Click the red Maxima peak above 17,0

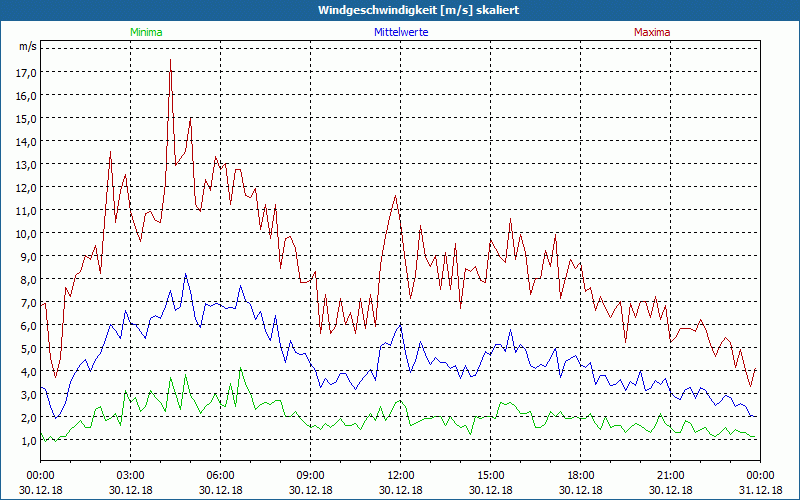point(170,61)
